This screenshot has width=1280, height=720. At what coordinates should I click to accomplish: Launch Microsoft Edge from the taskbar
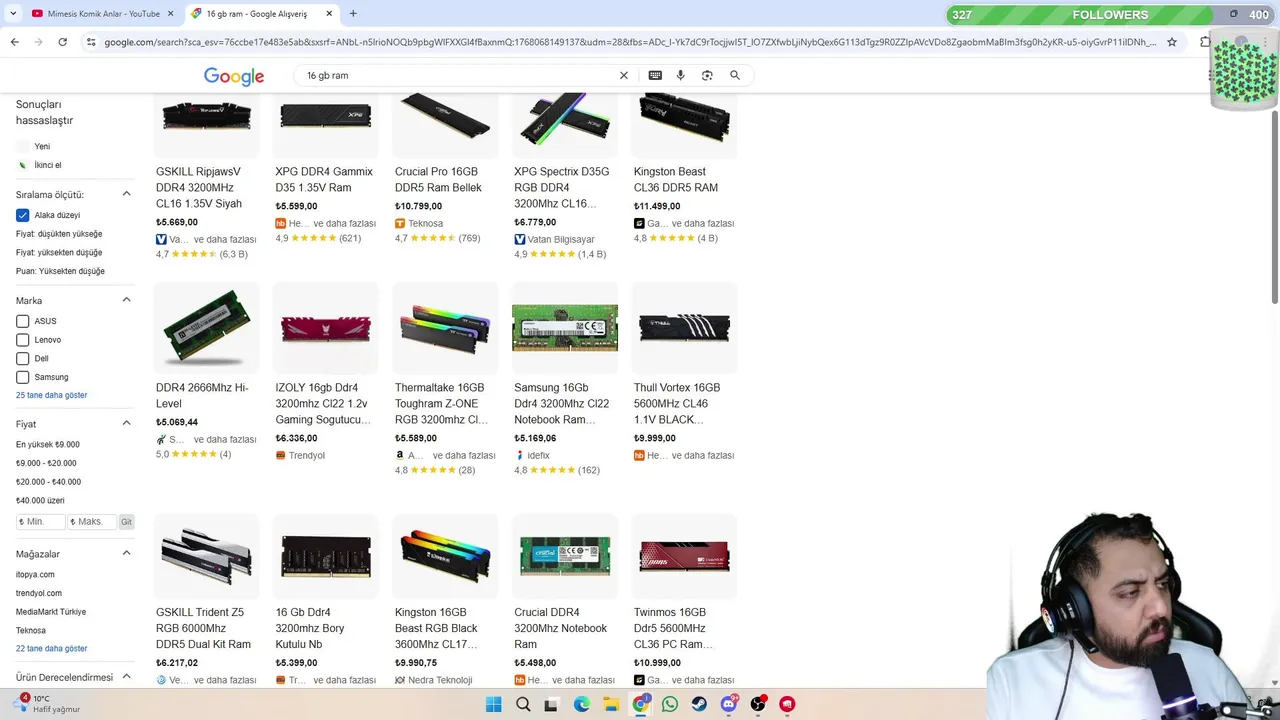[x=582, y=704]
